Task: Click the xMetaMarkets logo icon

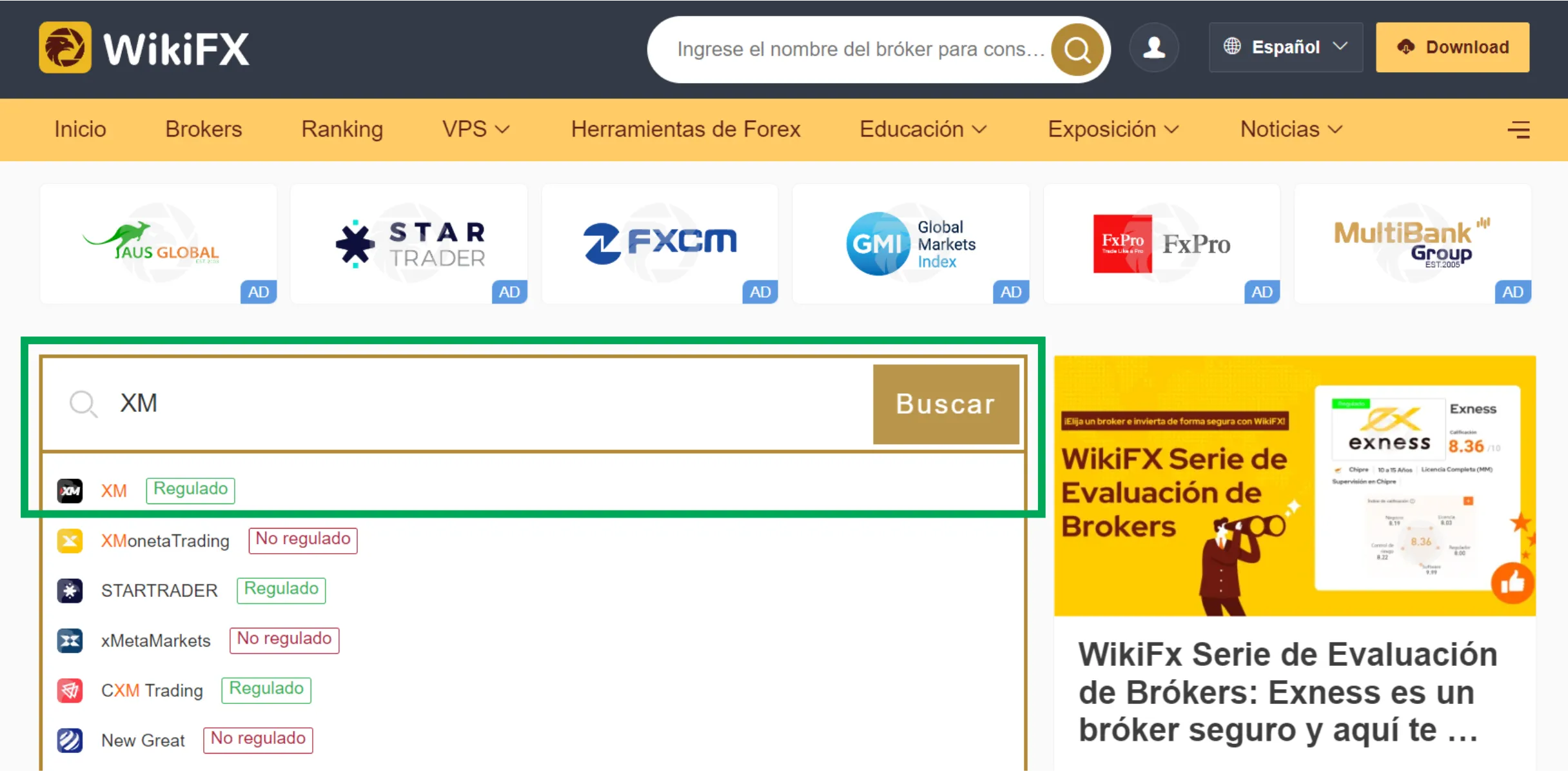Action: pos(70,641)
